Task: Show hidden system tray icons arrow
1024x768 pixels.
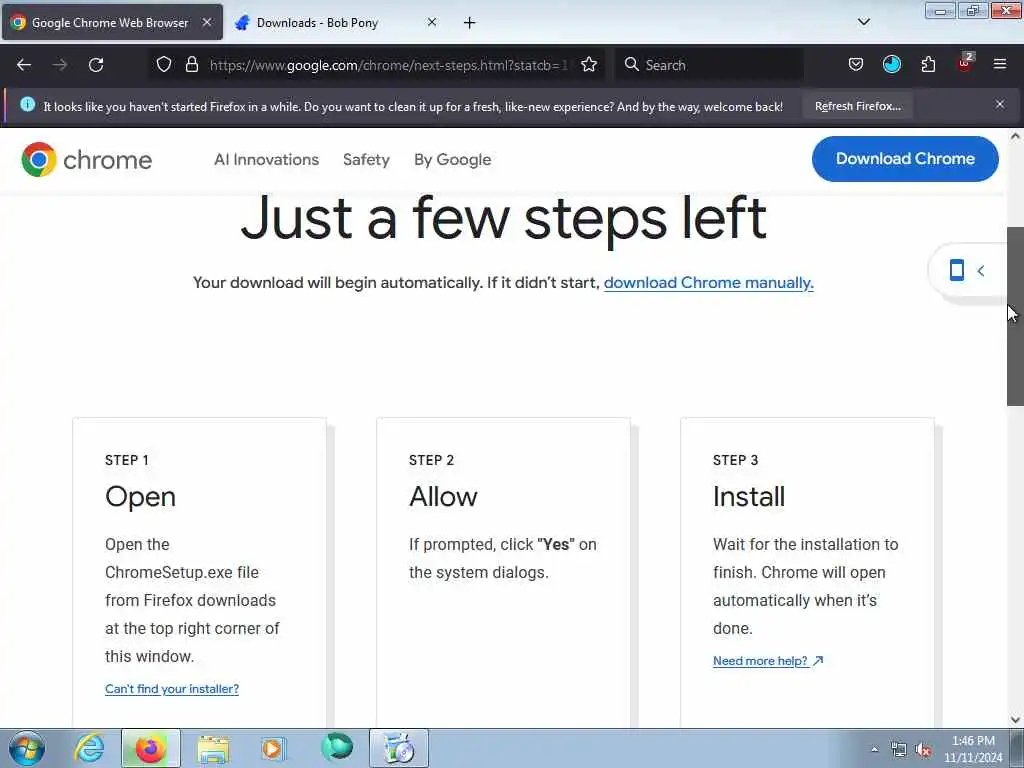Action: tap(874, 749)
